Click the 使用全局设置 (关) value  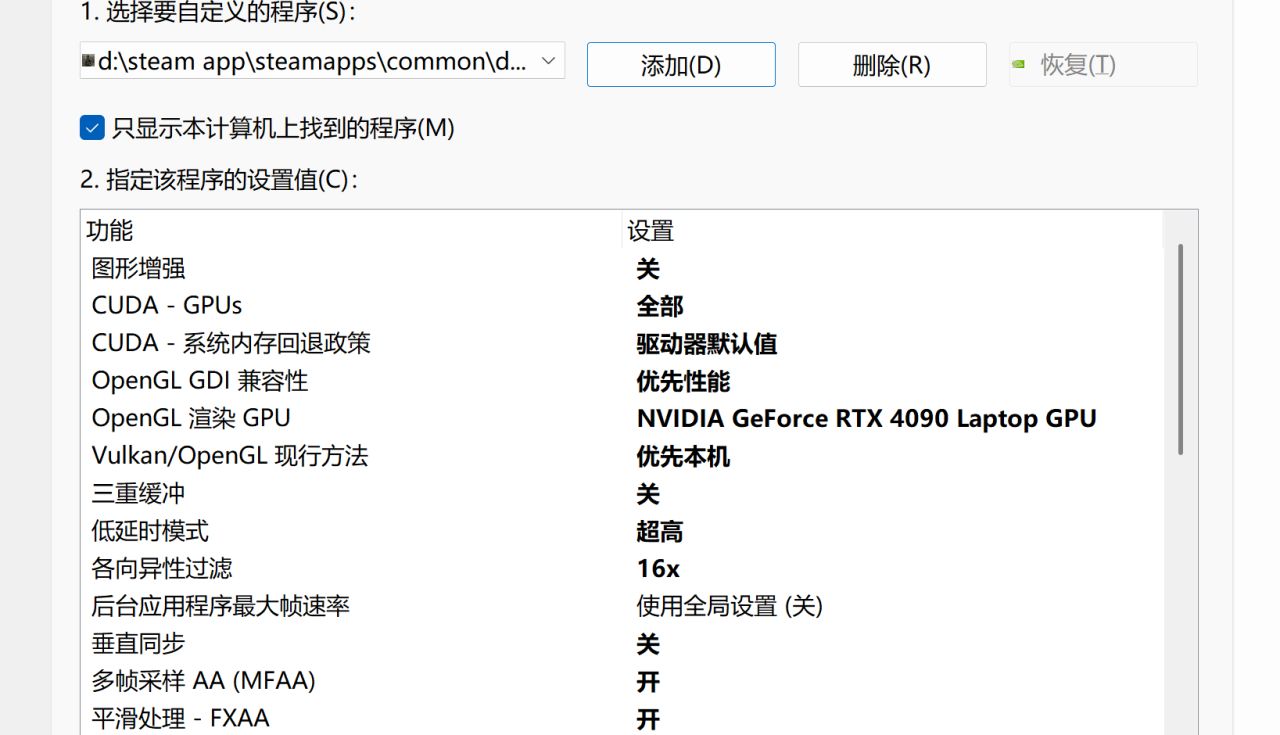(x=730, y=606)
